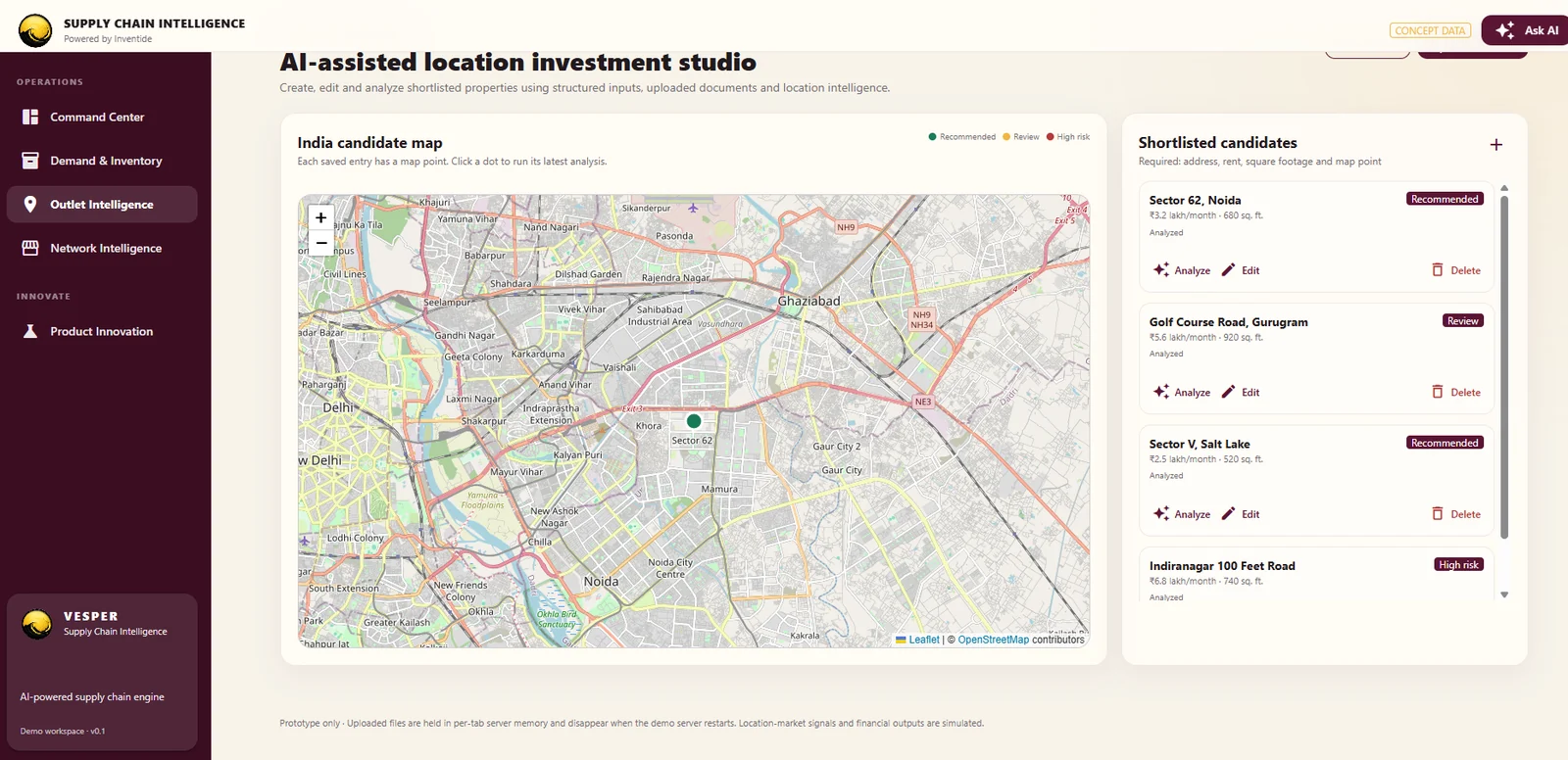Screen dimensions: 1568x760
Task: Click the sparkle icon in Ask AI
Action: [x=1505, y=30]
